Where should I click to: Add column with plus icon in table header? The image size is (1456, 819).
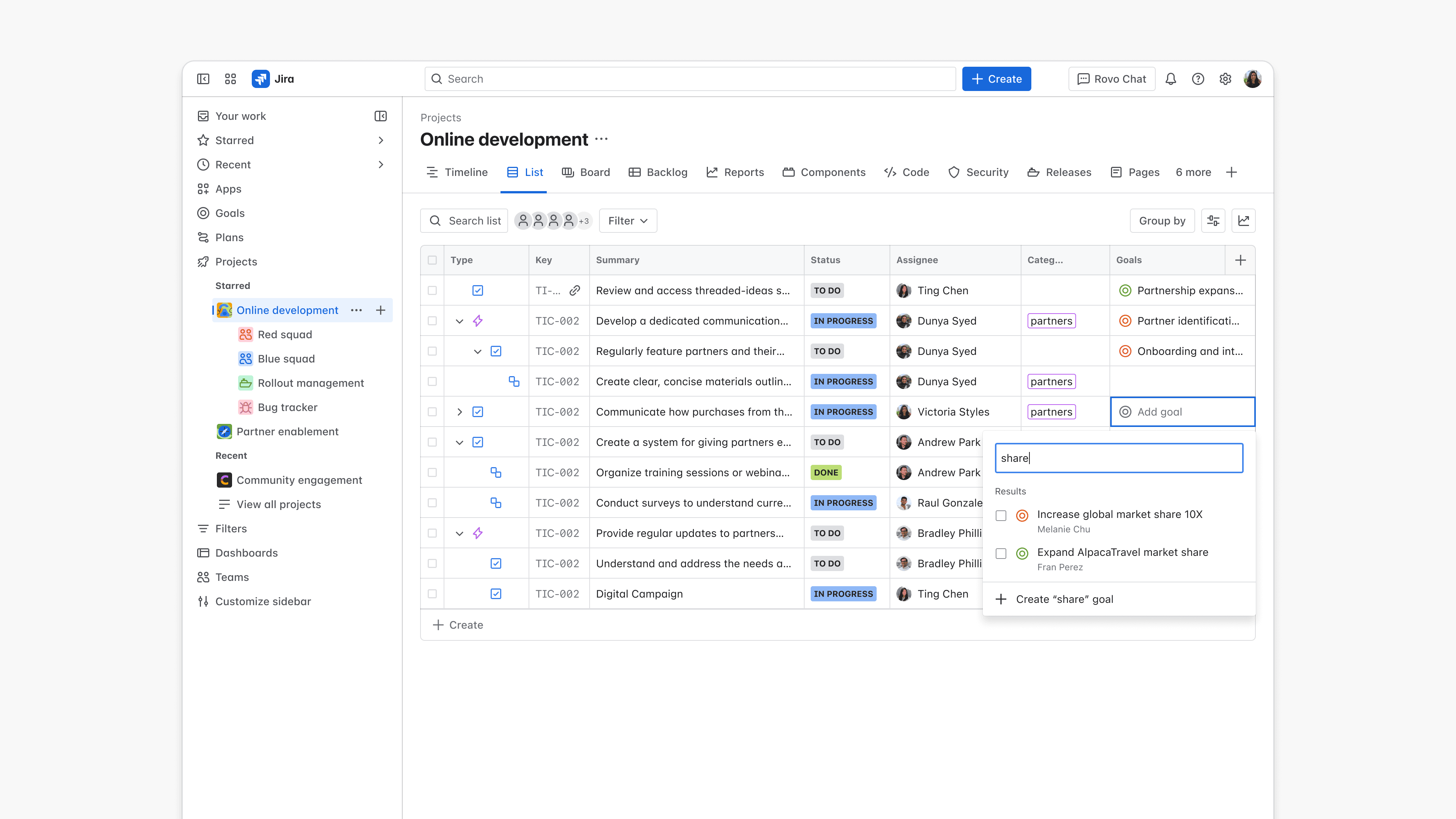[1240, 260]
